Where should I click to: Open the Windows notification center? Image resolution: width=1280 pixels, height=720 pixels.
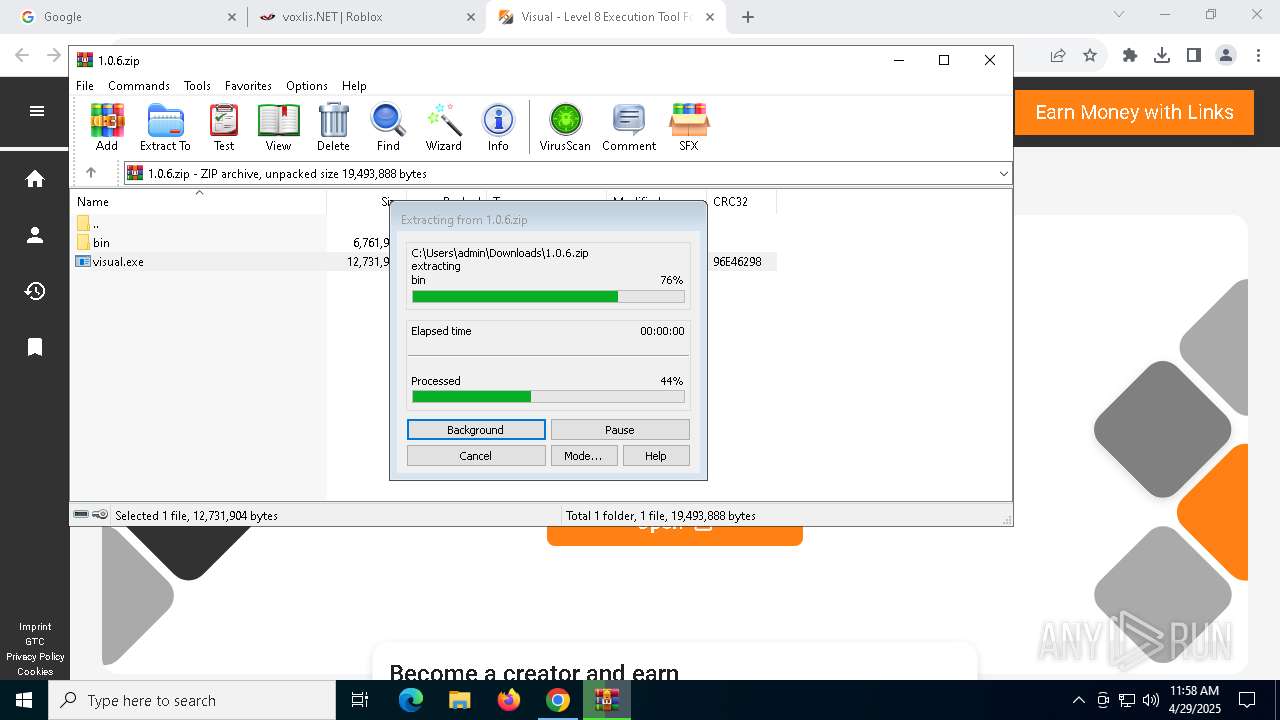[x=1247, y=700]
